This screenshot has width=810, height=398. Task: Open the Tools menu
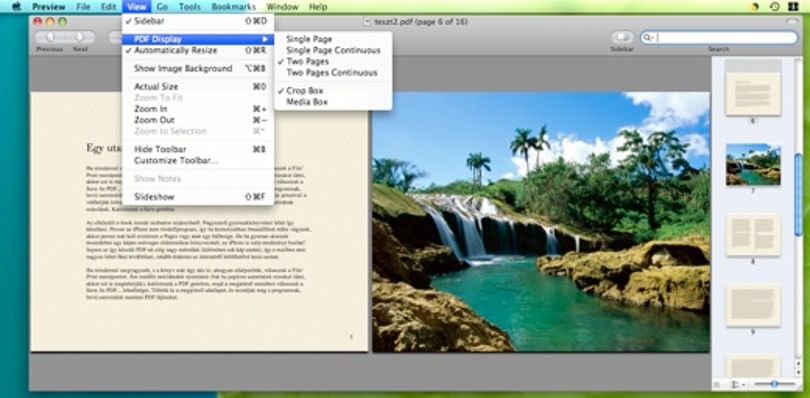click(190, 7)
